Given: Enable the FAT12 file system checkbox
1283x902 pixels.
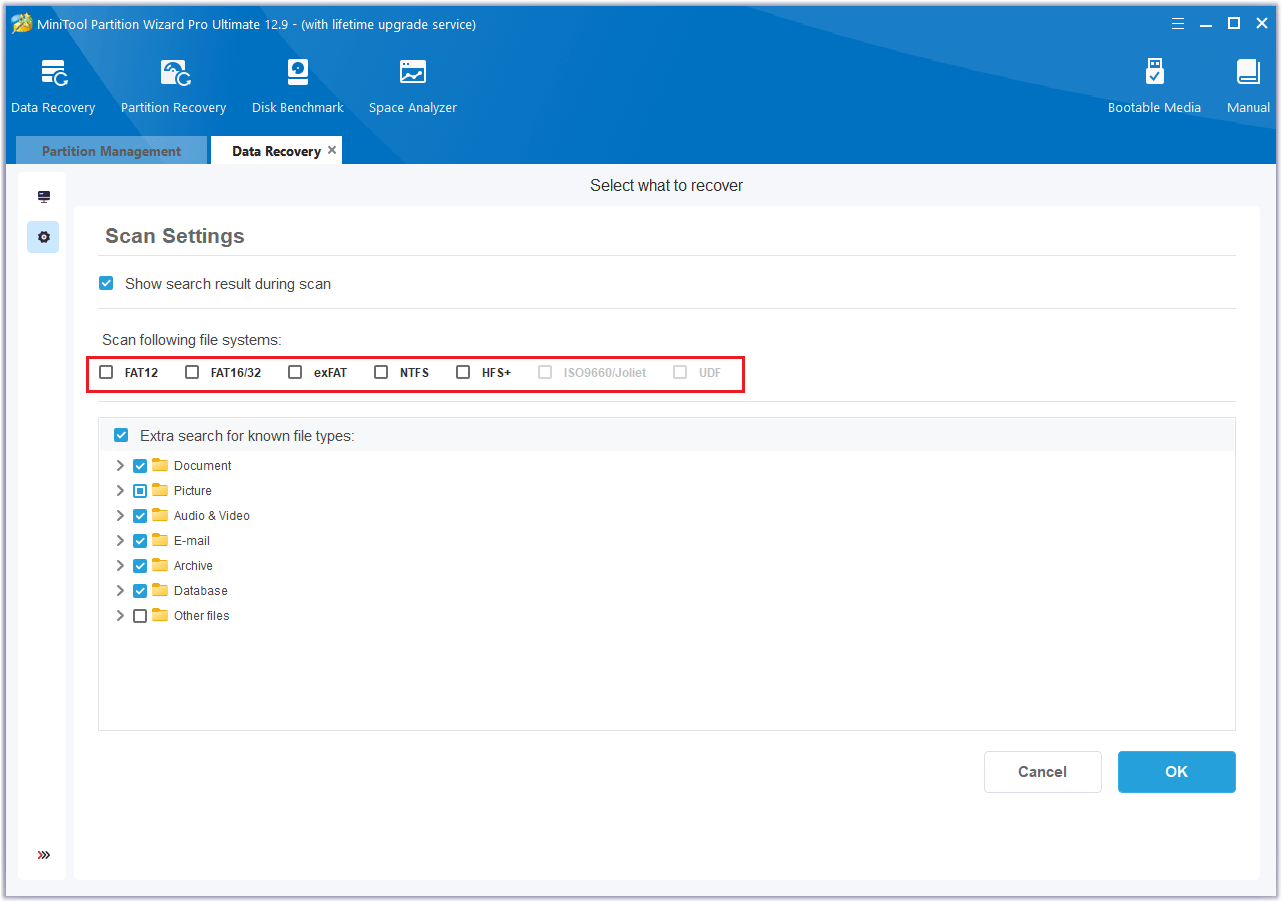Looking at the screenshot, I should [x=106, y=372].
